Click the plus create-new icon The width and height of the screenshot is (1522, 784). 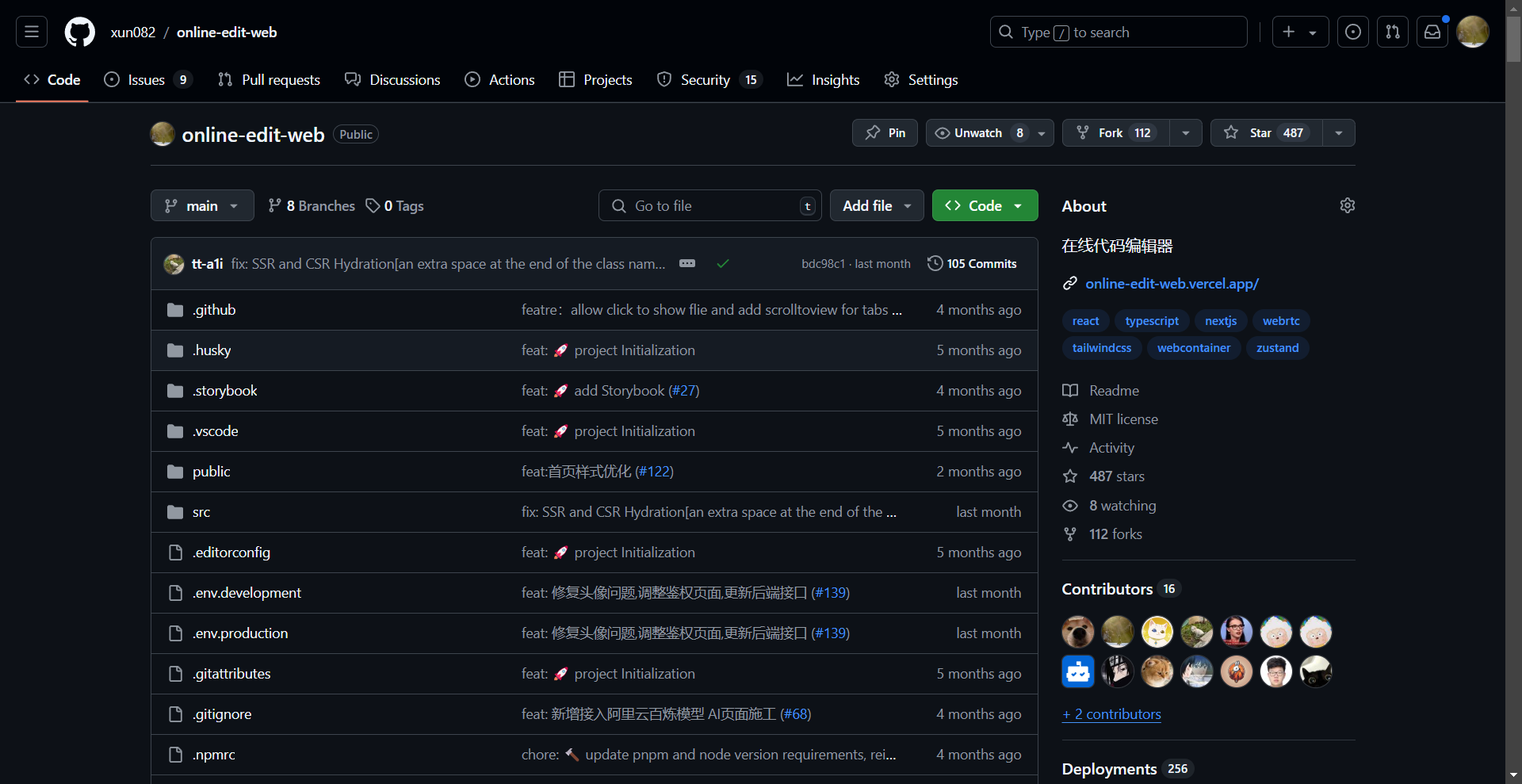[x=1289, y=32]
